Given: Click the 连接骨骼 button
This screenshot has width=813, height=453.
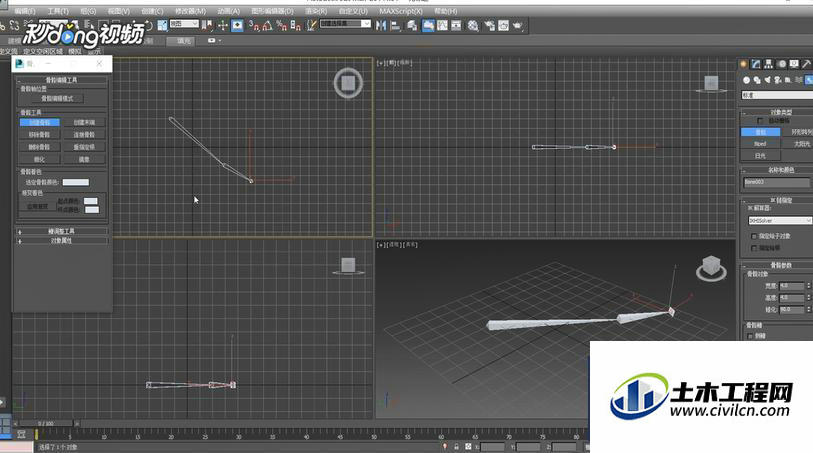Looking at the screenshot, I should click(84, 134).
